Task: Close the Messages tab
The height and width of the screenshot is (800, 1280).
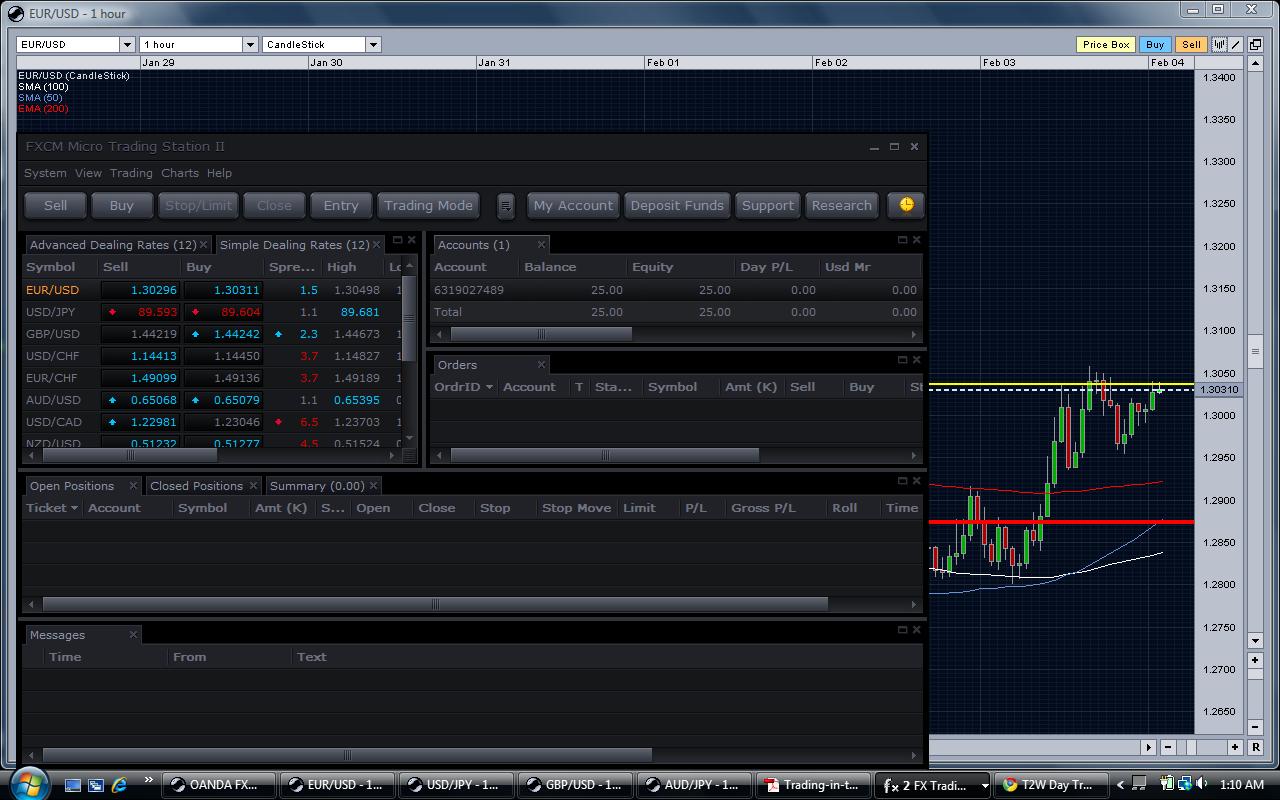Action: tap(133, 634)
